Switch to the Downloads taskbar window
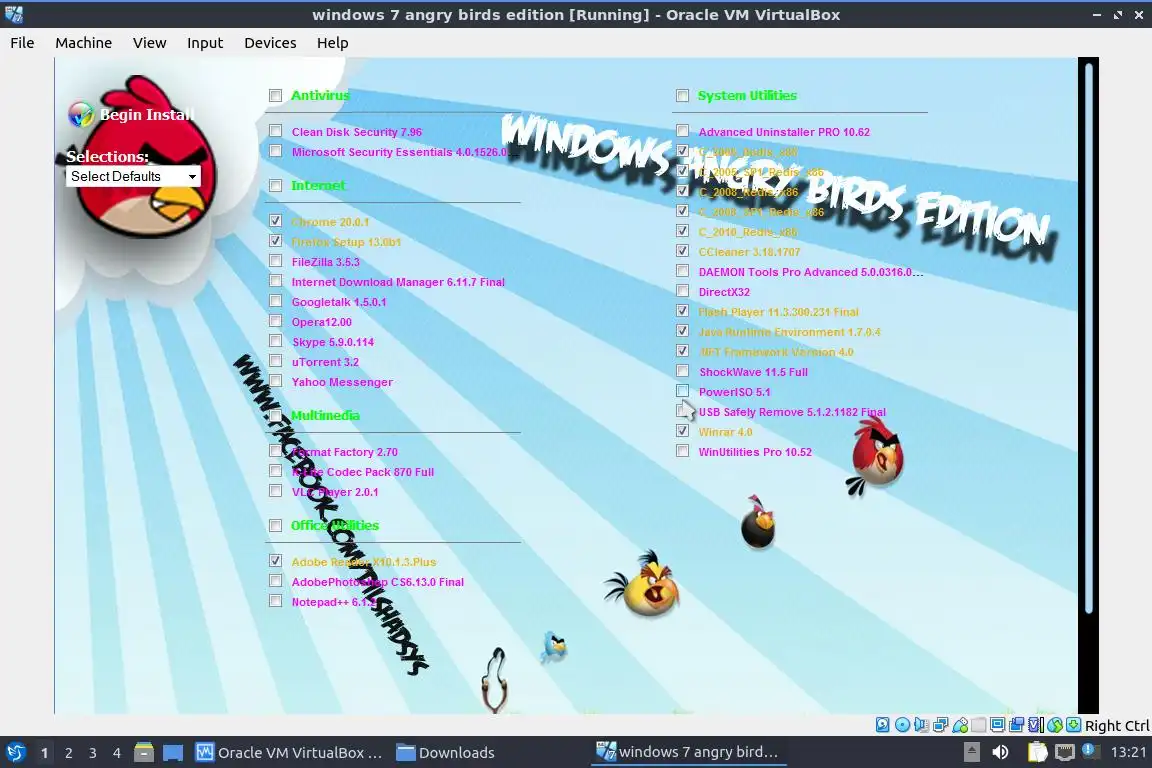 coord(445,753)
